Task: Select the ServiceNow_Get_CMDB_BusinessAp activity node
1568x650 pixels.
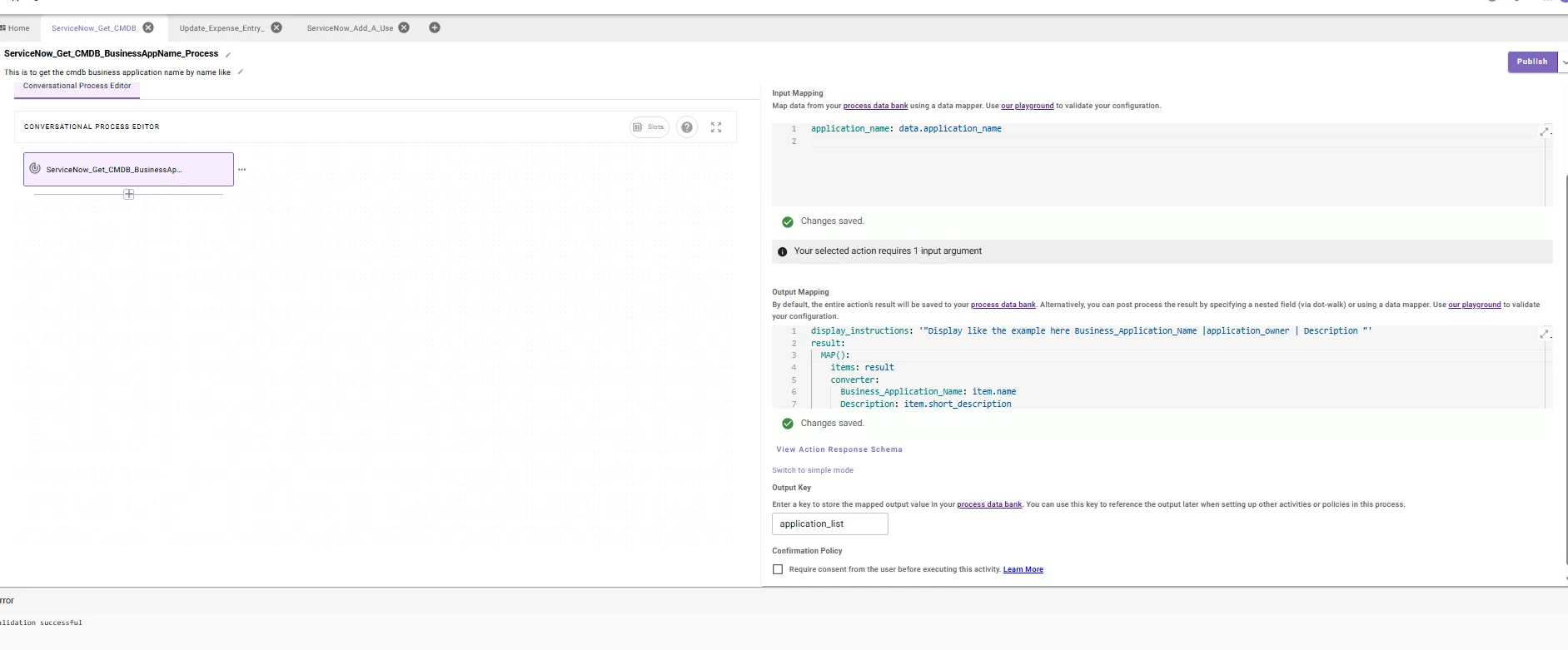Action: tap(128, 169)
